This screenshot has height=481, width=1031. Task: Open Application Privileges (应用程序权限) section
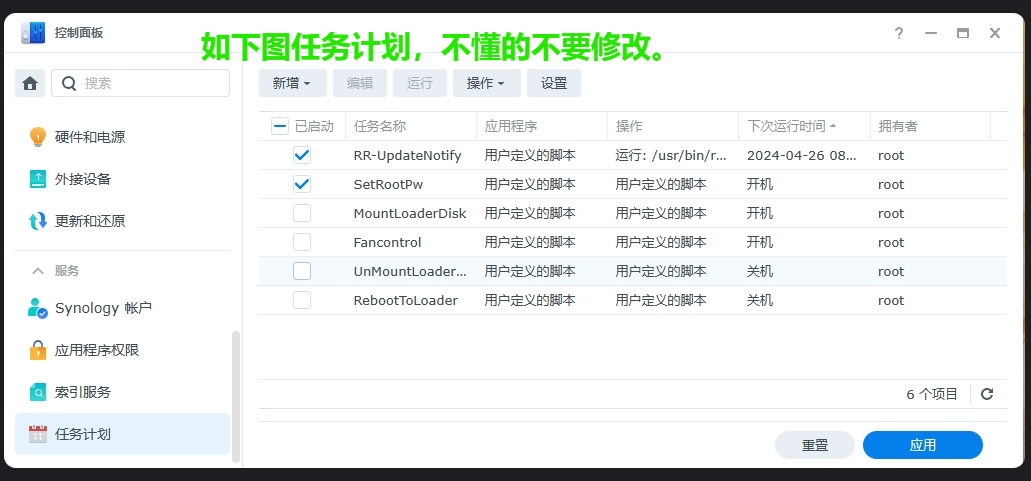coord(97,350)
